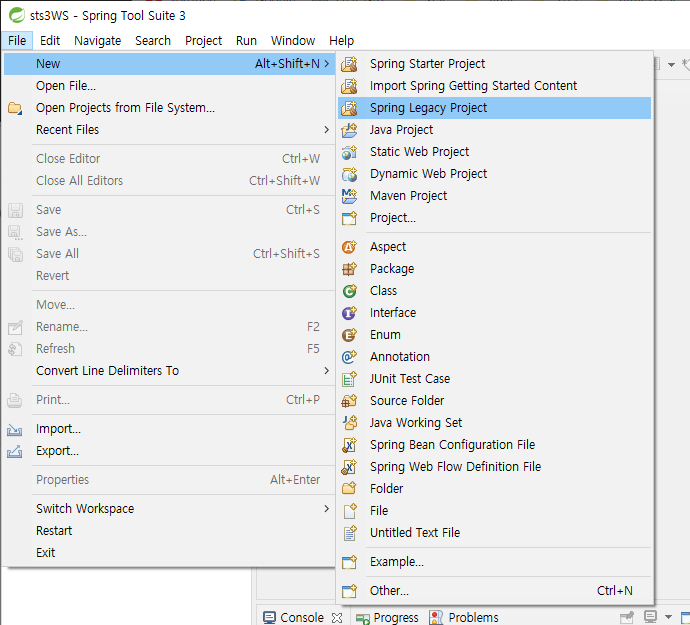Open the console view dropdown arrow
Screen dimensions: 690x625
[668, 617]
